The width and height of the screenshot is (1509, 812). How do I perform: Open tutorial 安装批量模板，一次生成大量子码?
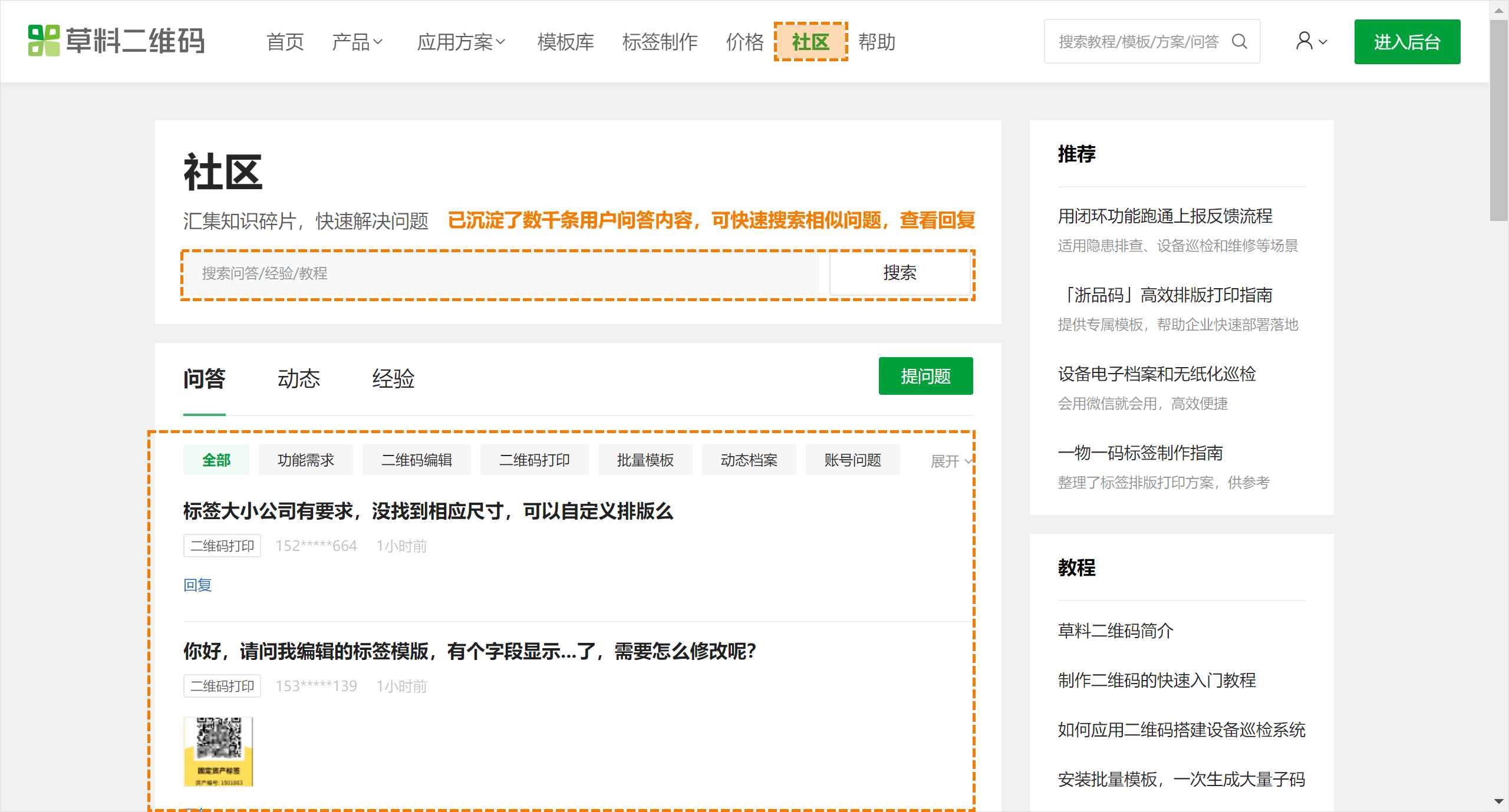(1181, 780)
